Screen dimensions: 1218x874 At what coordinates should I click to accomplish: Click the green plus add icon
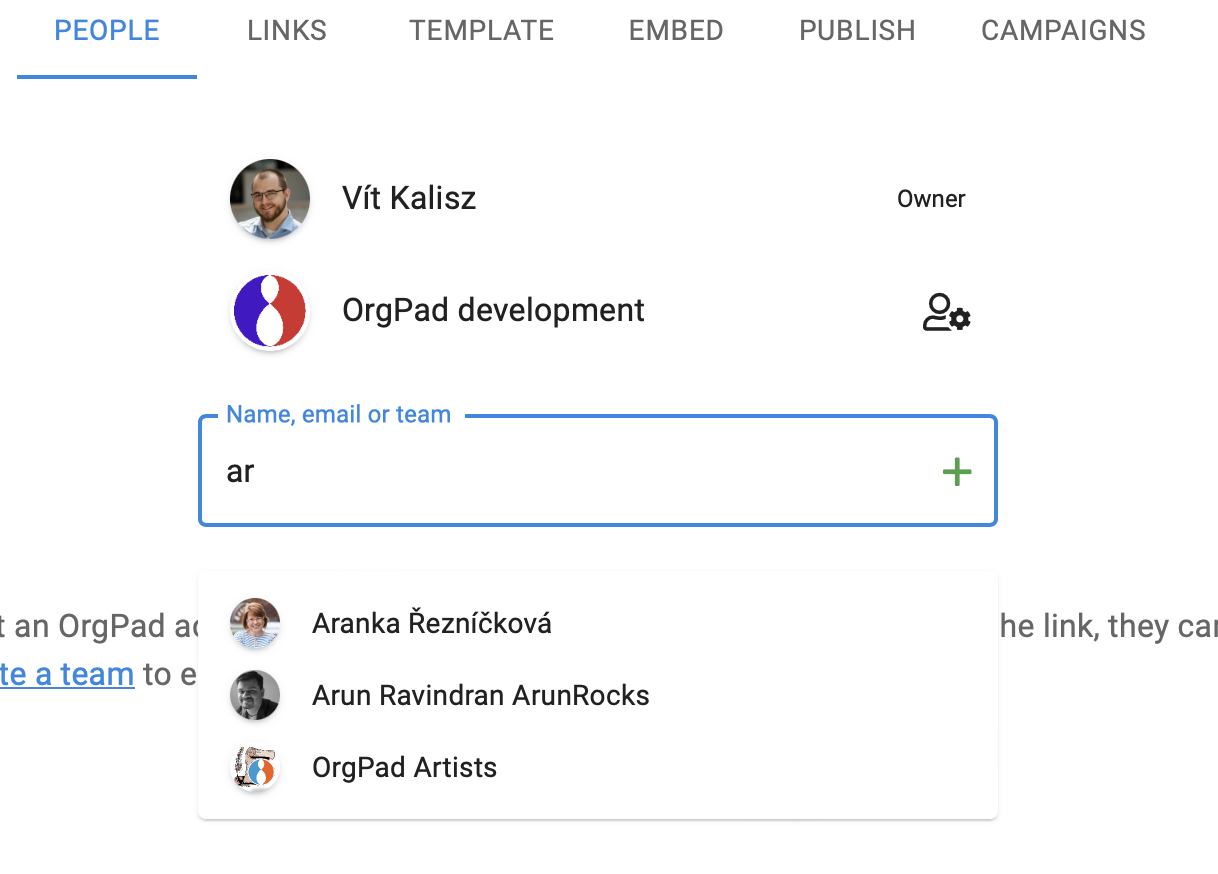tap(956, 471)
